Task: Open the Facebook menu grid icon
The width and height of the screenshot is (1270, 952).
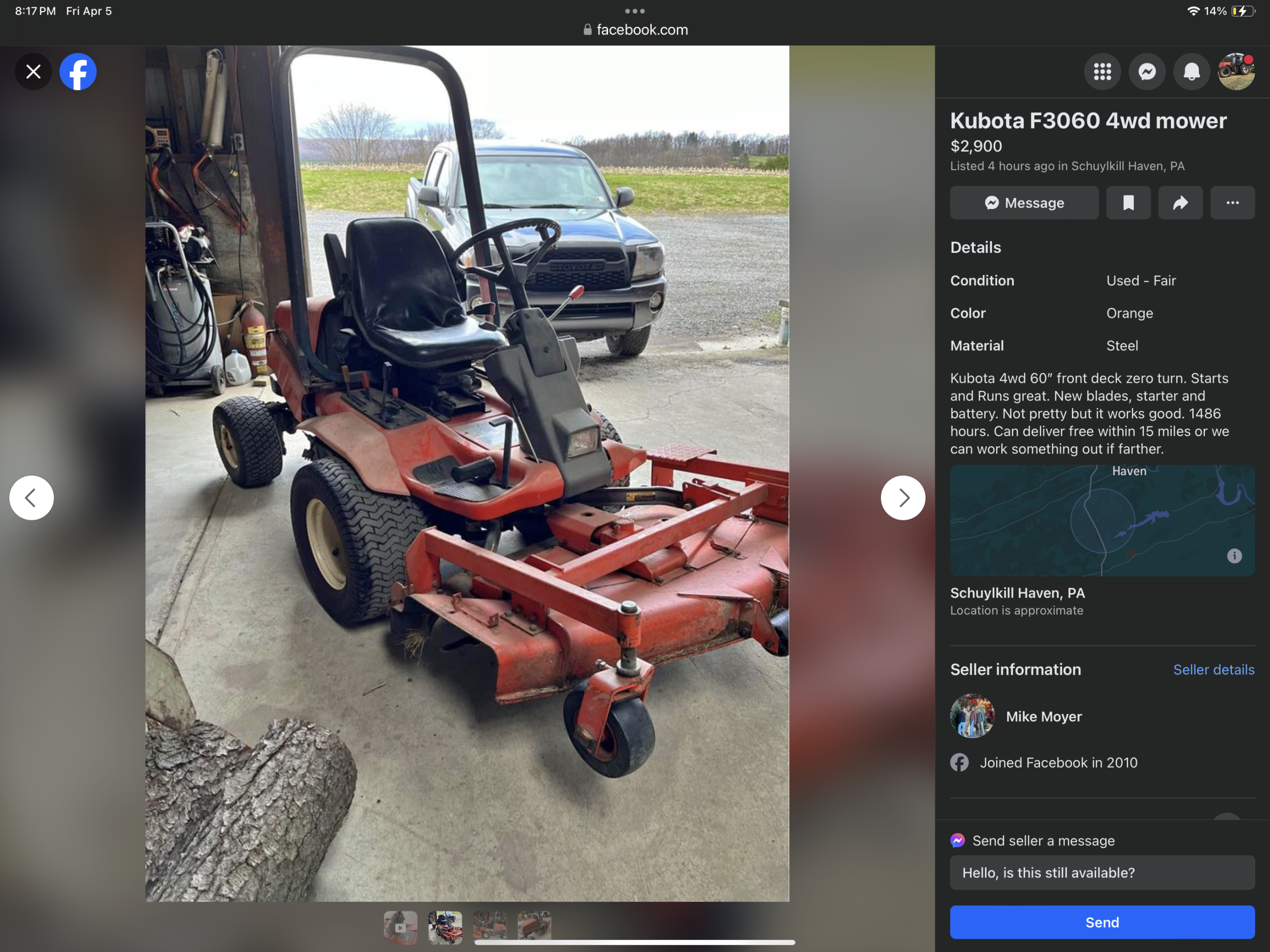Action: click(1102, 72)
